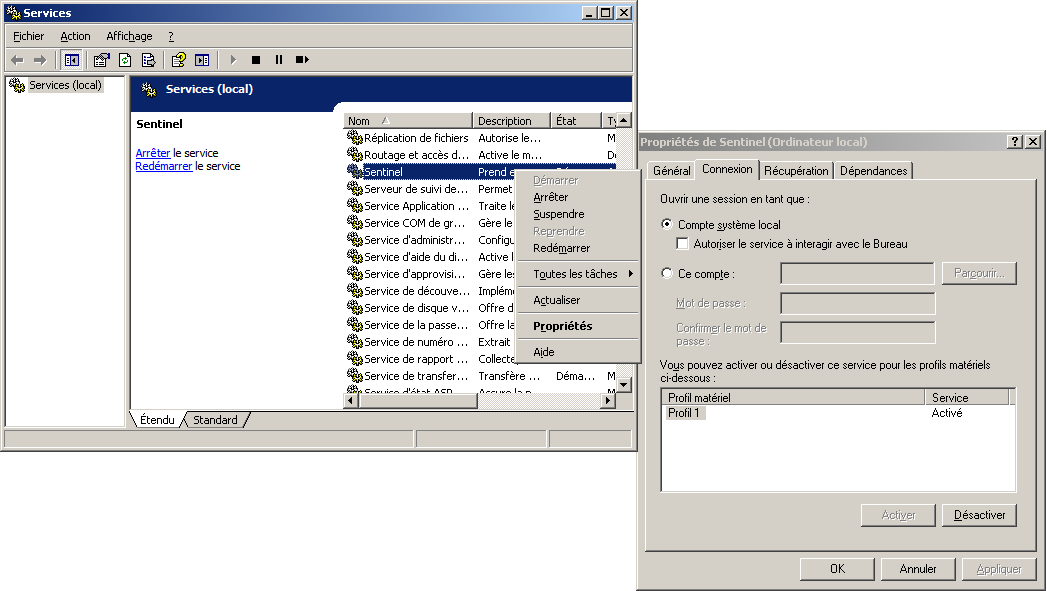Select Compte système local radio button

pos(666,224)
